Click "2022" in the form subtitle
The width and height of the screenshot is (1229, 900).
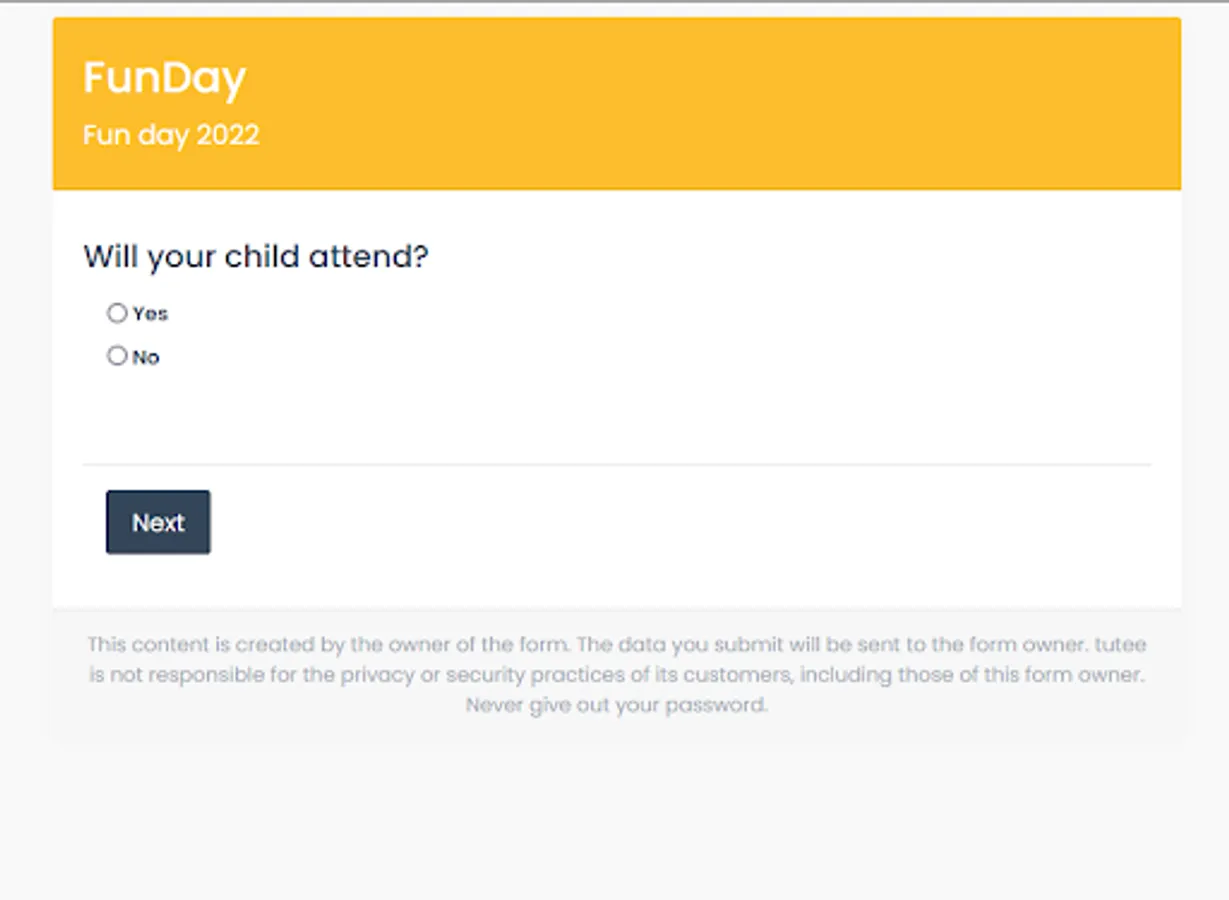tap(228, 135)
